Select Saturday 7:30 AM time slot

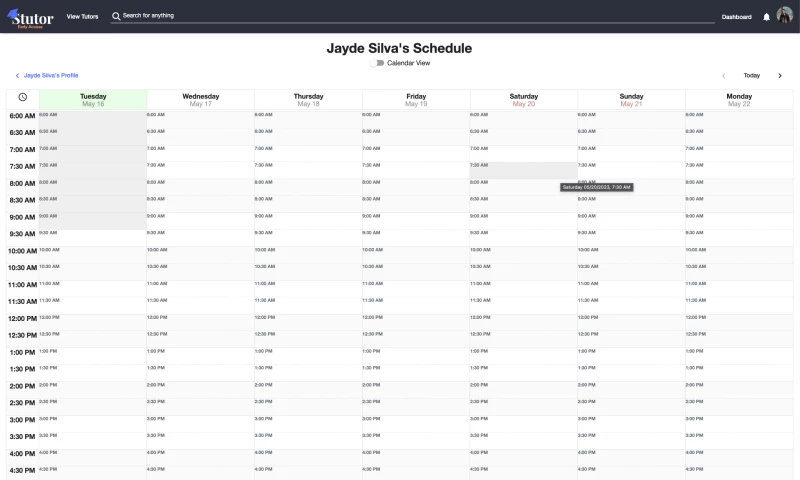523,171
